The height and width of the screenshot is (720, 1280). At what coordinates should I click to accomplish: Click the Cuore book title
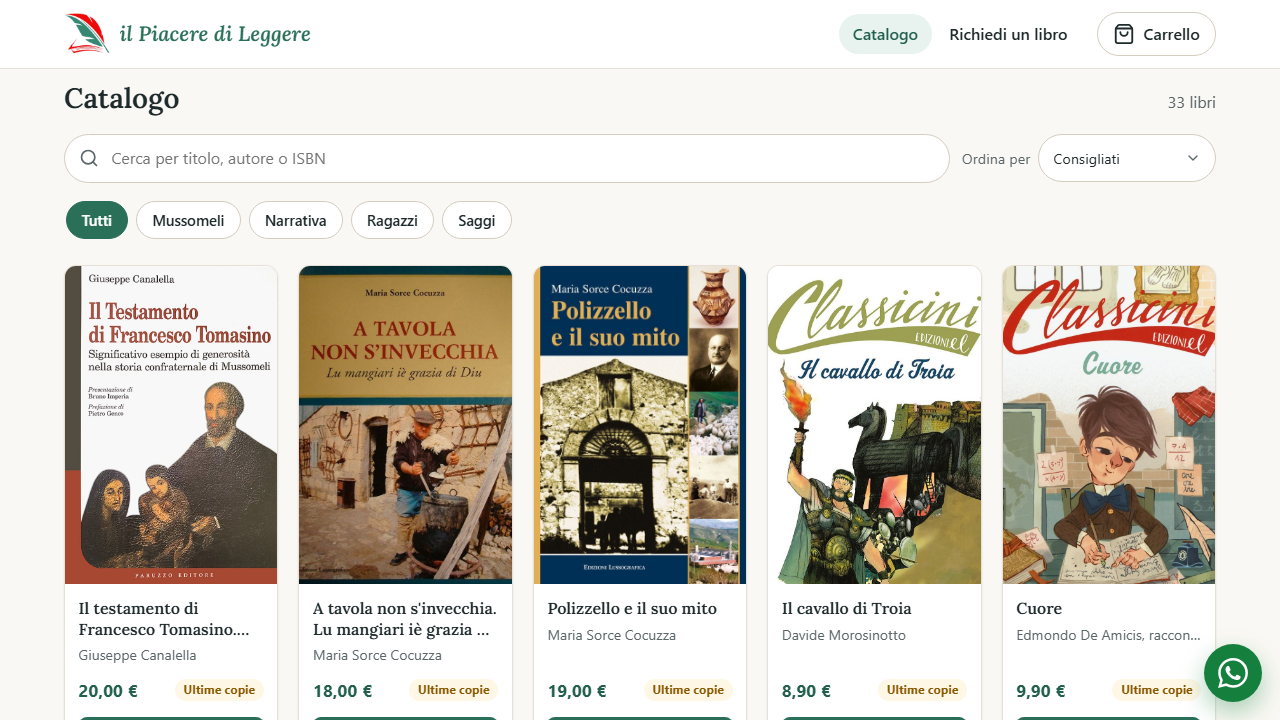pos(1039,608)
